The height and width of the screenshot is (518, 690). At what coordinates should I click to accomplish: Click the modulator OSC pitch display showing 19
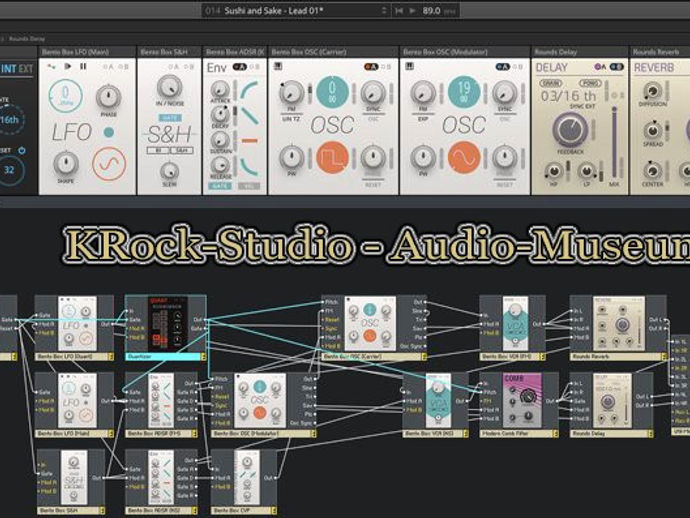[464, 92]
